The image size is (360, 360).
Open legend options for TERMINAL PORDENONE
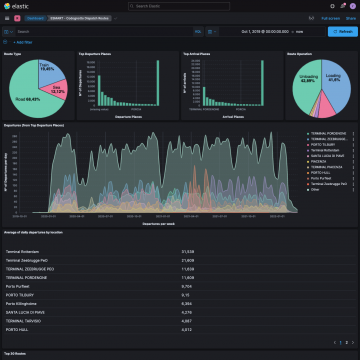point(353,134)
